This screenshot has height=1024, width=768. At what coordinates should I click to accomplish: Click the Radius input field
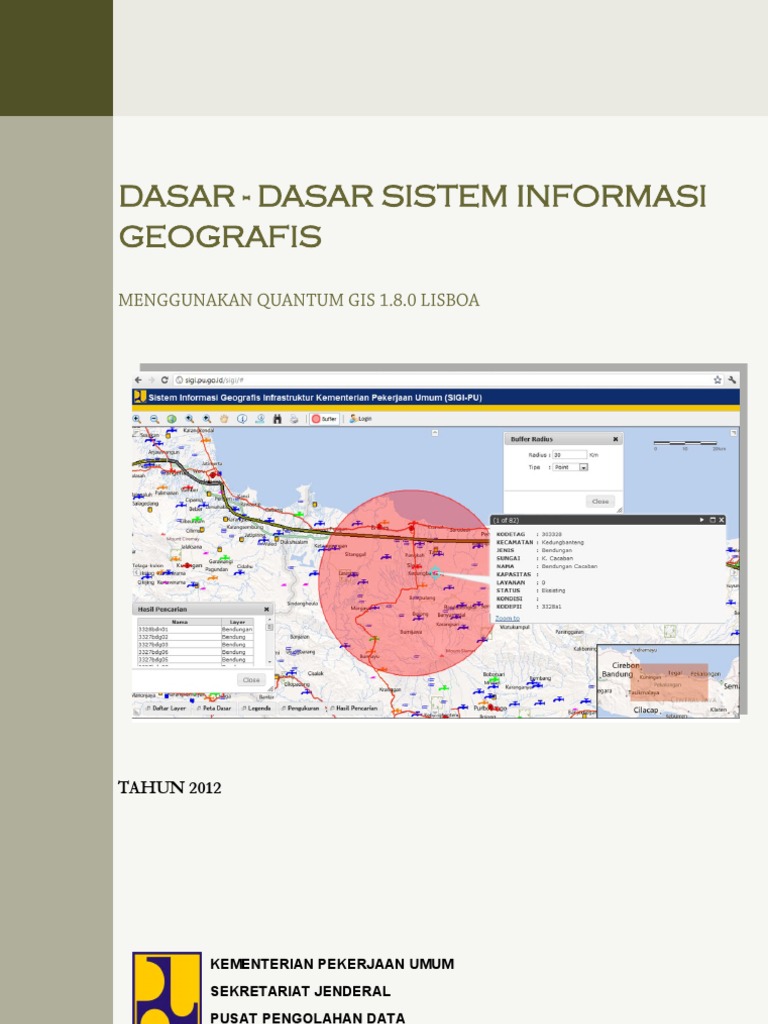(x=569, y=455)
